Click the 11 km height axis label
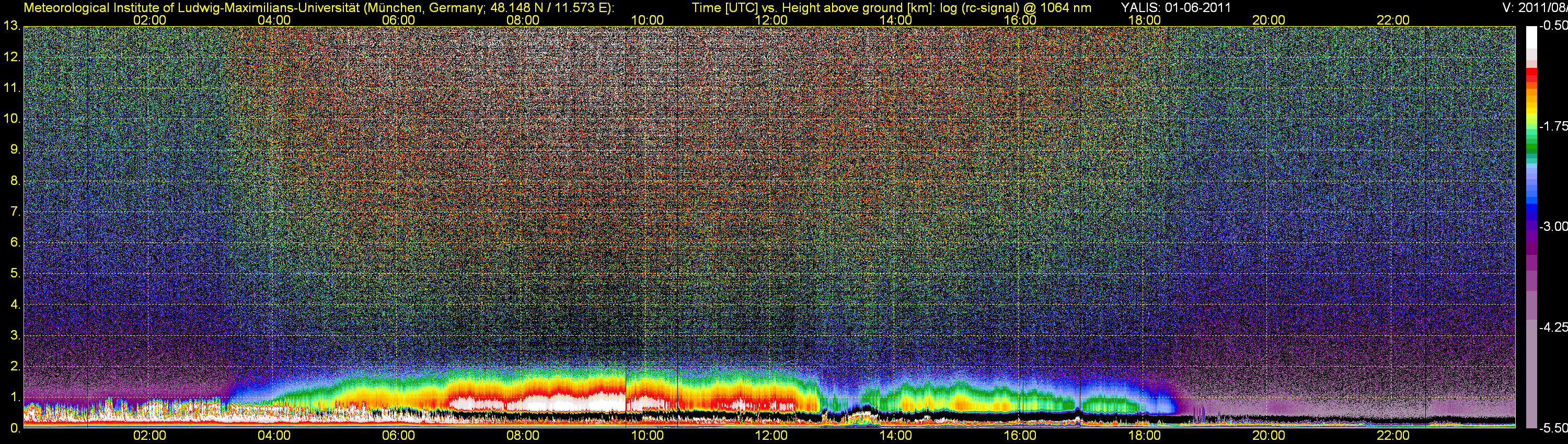The width and height of the screenshot is (1568, 444). coord(11,88)
